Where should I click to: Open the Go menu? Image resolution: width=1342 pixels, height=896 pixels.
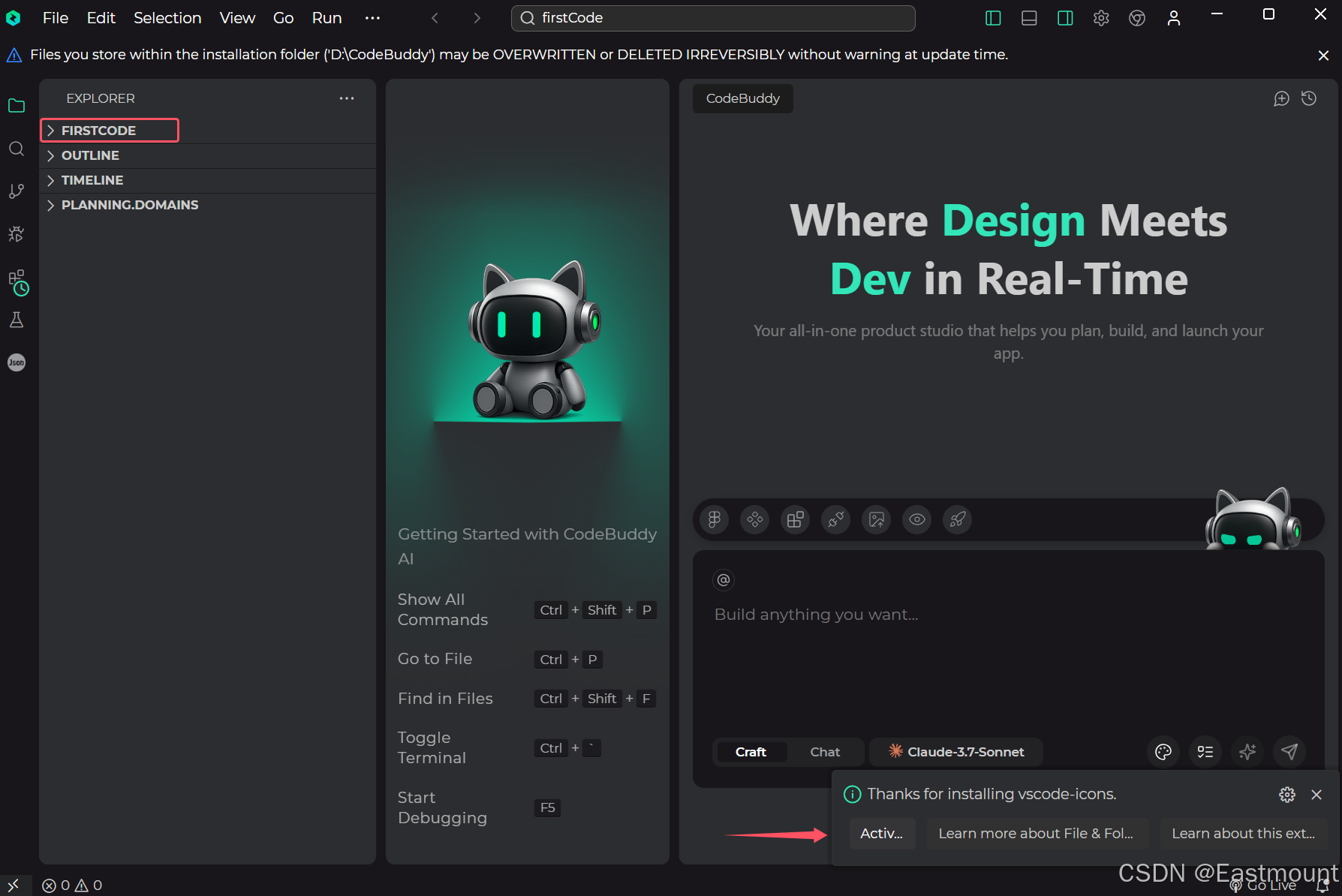[283, 18]
